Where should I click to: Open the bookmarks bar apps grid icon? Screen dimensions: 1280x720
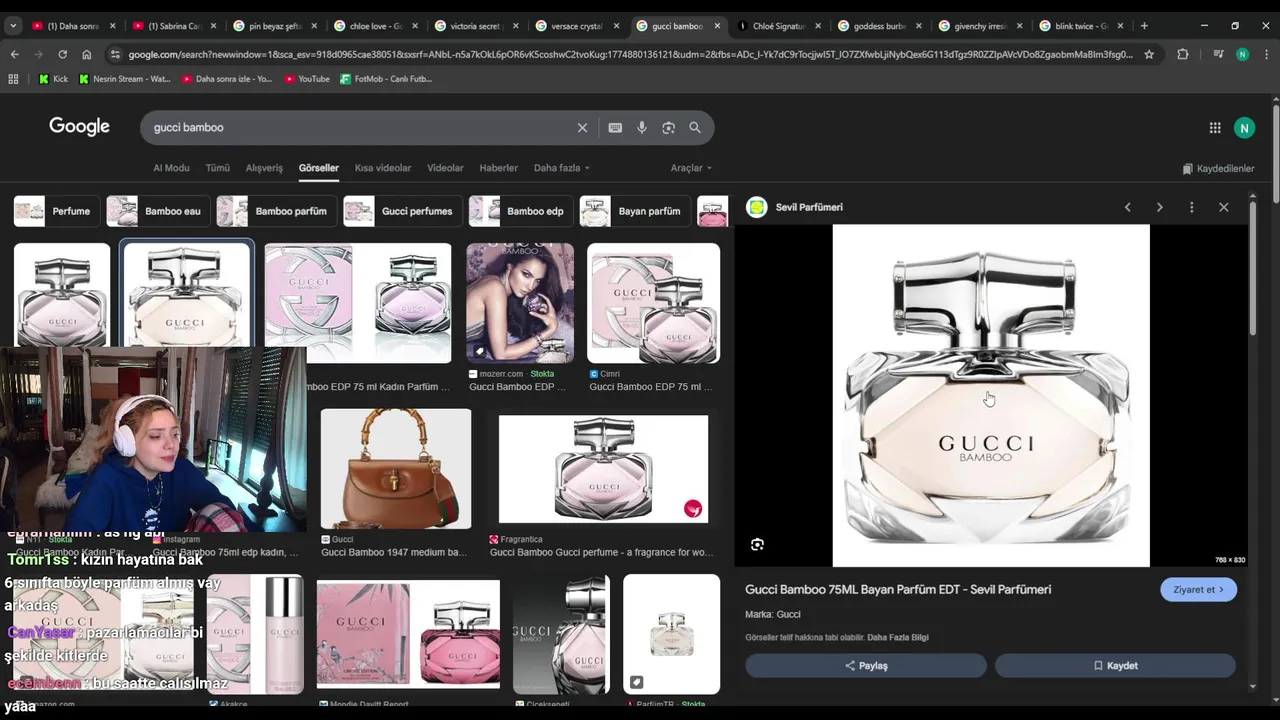click(x=14, y=79)
